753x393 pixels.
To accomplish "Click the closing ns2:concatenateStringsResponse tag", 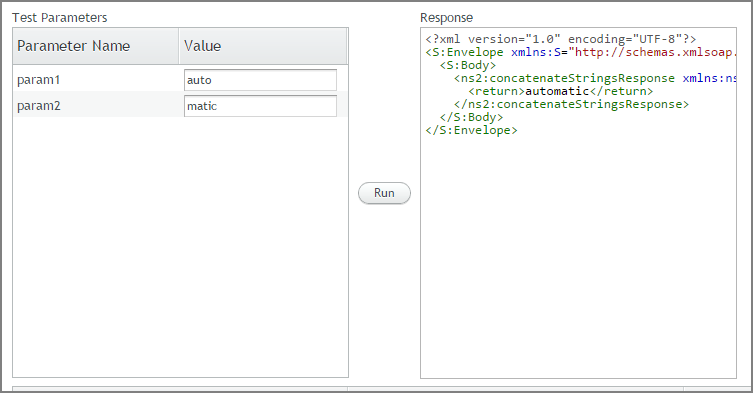I will pyautogui.click(x=571, y=104).
